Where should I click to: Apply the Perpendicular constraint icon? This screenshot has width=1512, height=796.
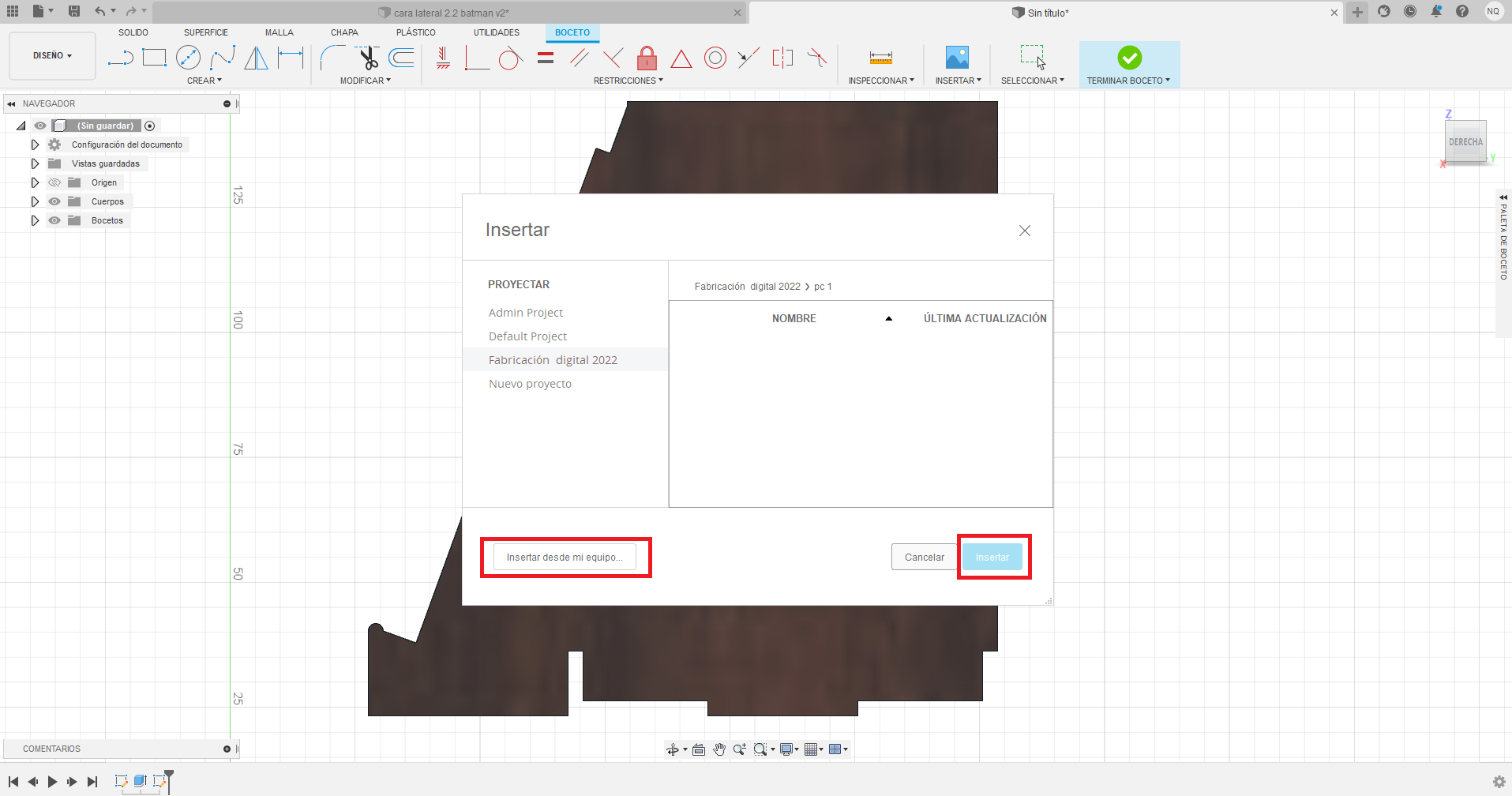tap(477, 58)
